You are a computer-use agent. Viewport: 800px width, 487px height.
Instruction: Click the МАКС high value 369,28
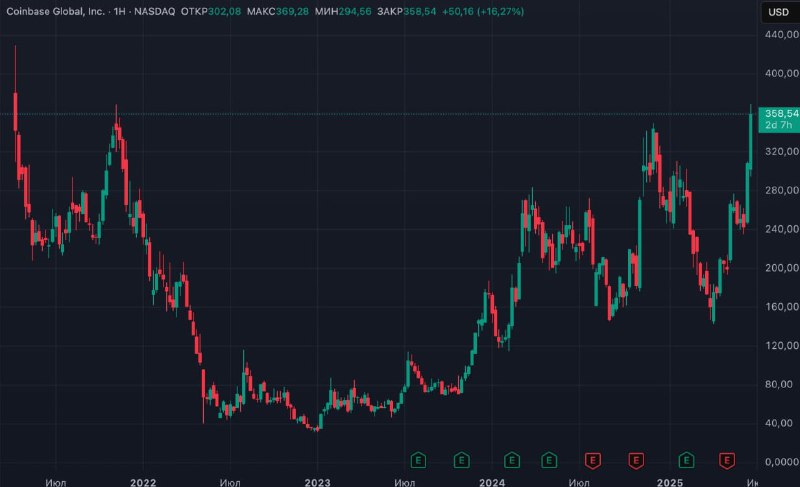tap(292, 11)
